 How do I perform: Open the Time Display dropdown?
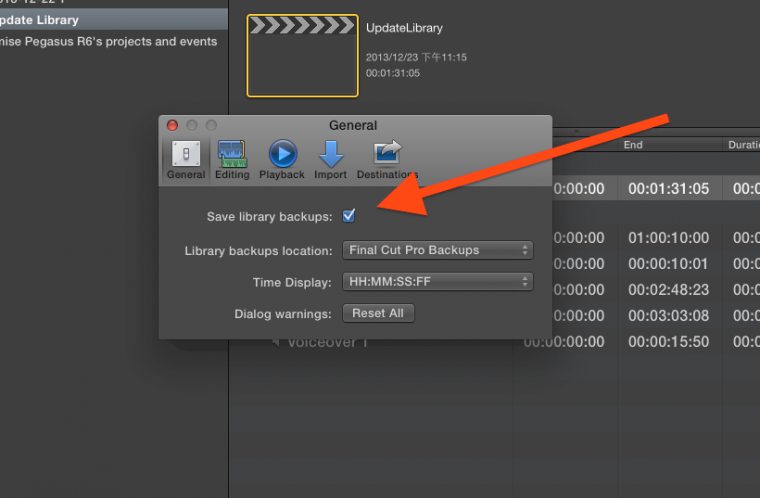438,282
